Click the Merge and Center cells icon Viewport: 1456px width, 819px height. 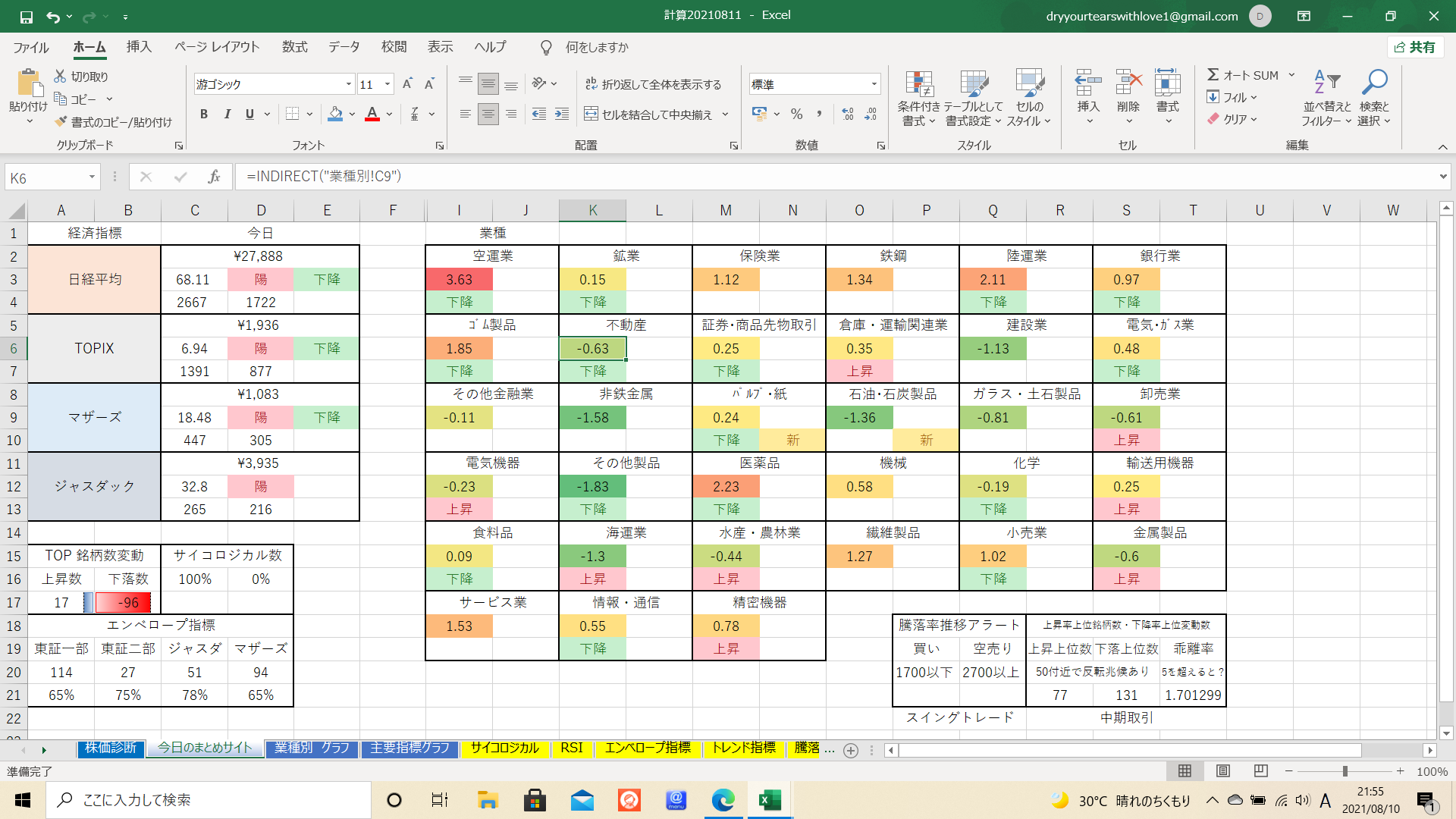[x=591, y=115]
